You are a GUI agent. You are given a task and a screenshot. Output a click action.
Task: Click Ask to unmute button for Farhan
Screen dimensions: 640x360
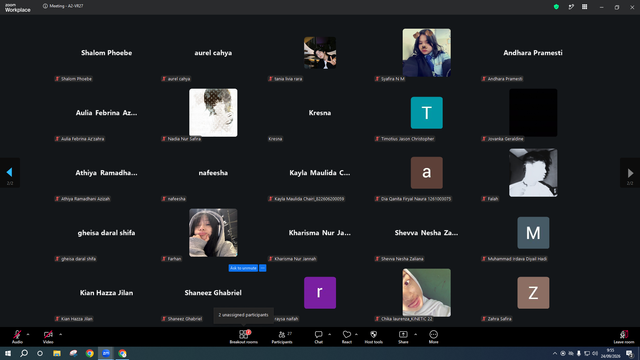(x=243, y=268)
